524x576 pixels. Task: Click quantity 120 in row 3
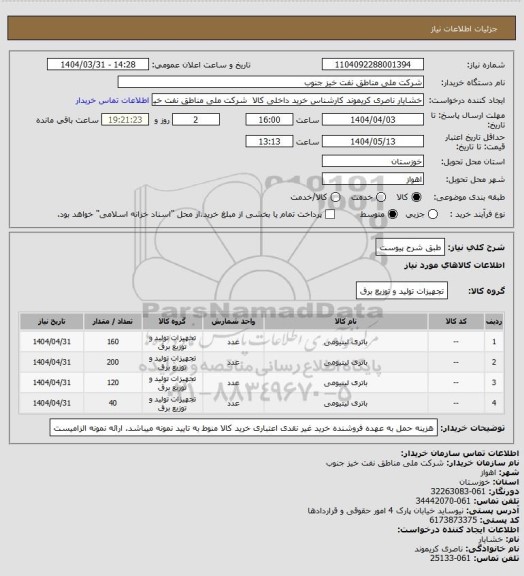point(113,383)
